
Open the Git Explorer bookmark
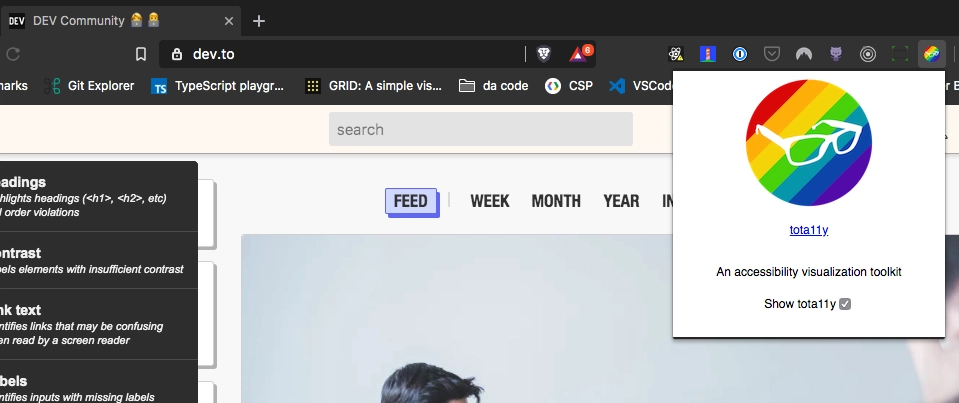pos(89,86)
